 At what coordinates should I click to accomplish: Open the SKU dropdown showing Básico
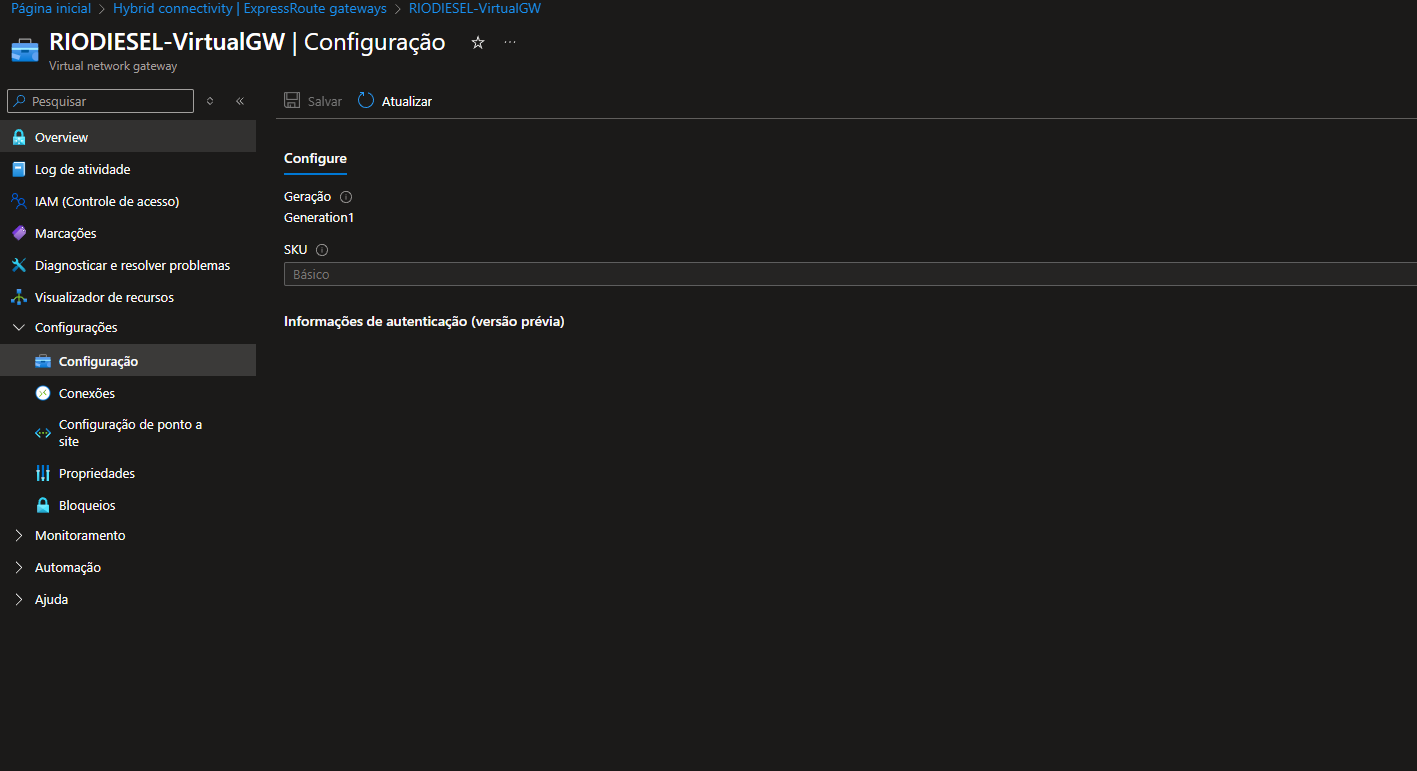(x=850, y=273)
